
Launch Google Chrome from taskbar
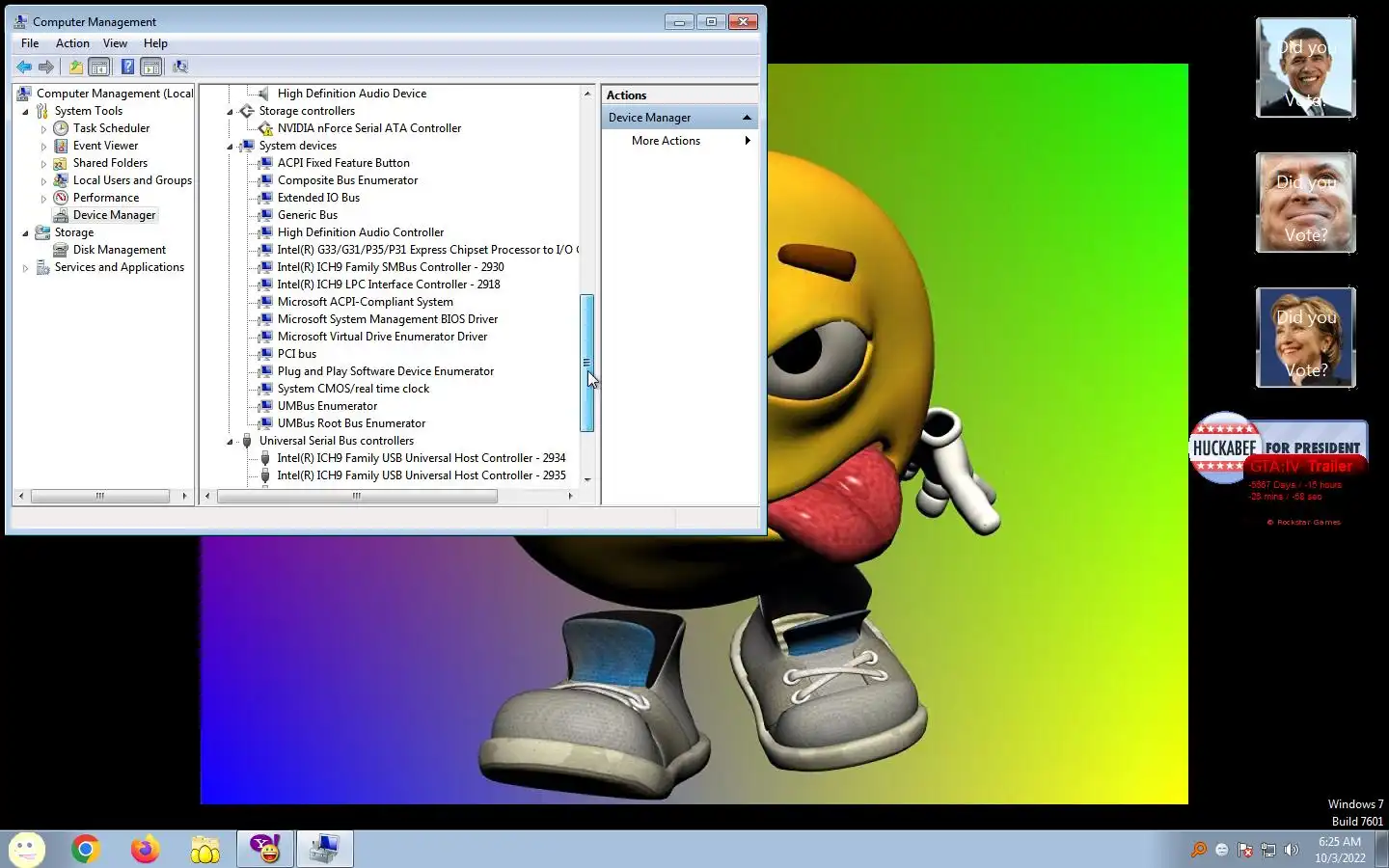86,849
